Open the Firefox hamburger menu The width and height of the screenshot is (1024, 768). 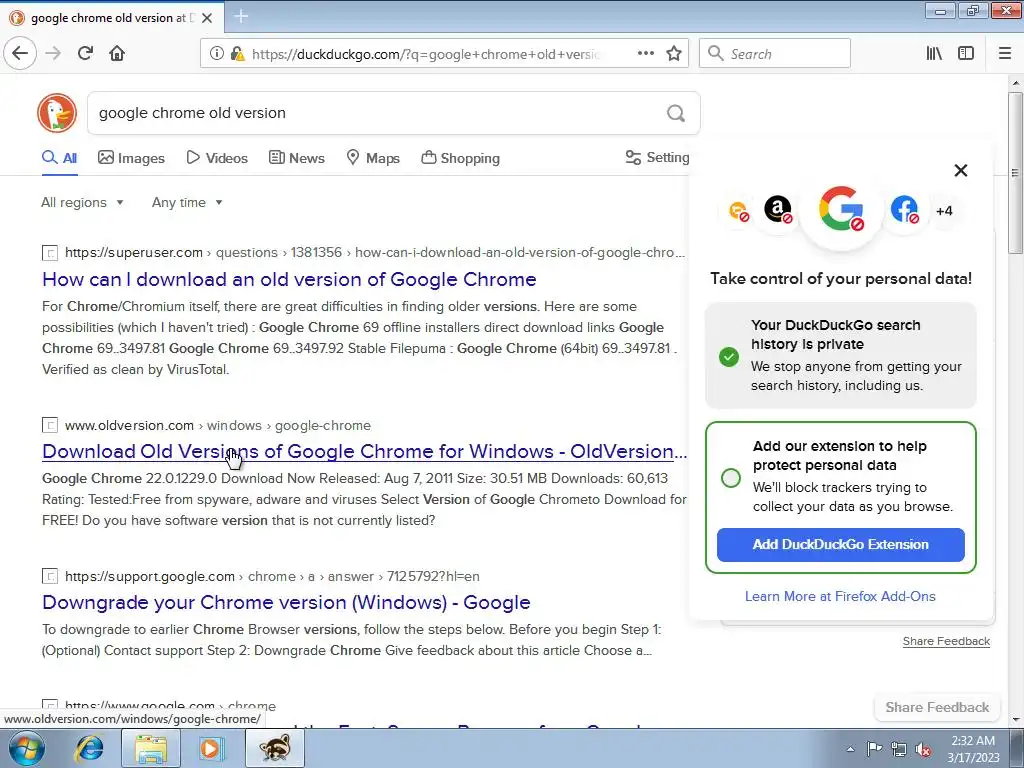tap(1005, 54)
